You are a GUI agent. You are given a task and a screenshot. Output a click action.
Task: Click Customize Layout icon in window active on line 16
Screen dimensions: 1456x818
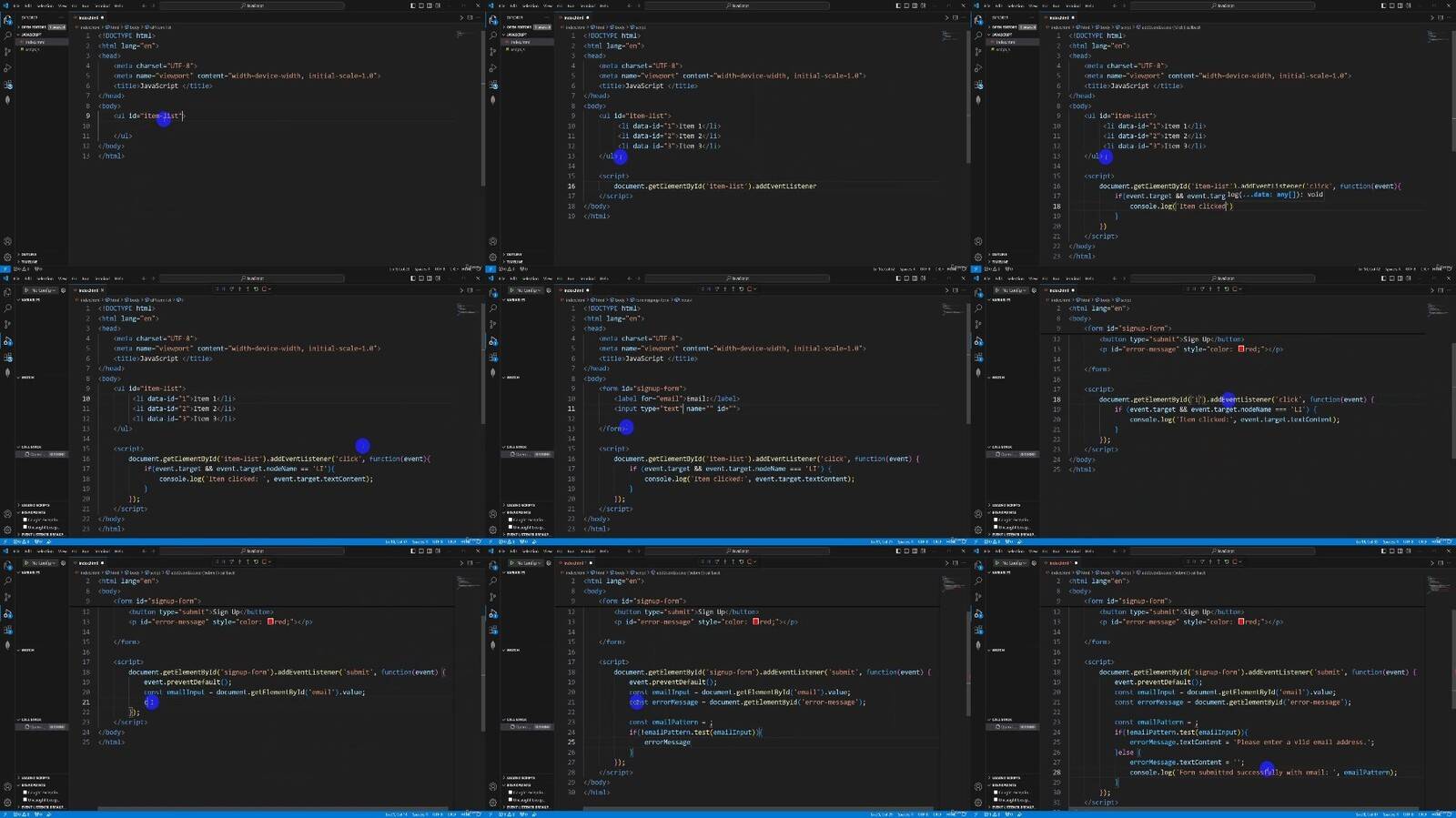tap(923, 5)
